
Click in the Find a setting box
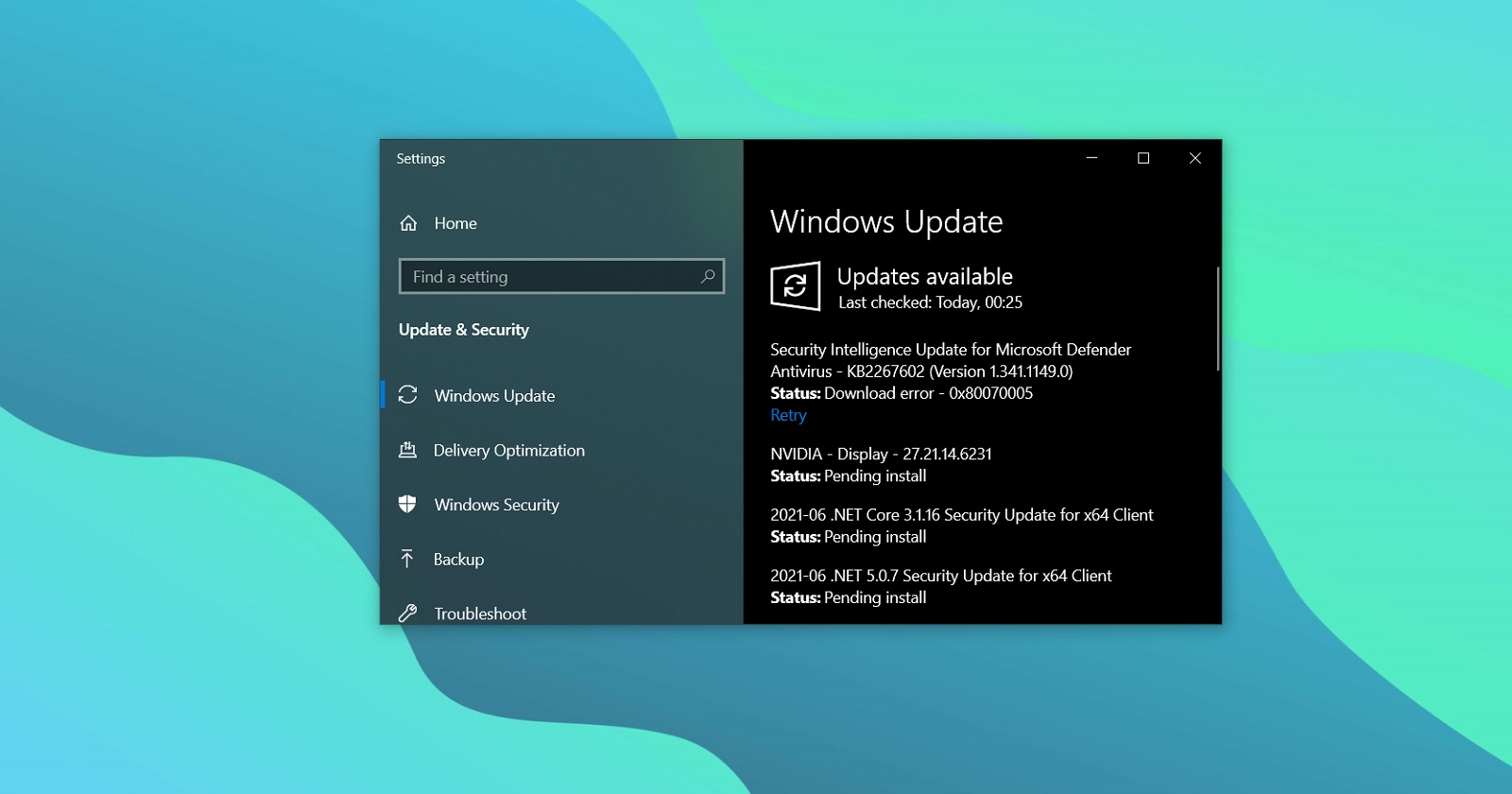click(561, 276)
